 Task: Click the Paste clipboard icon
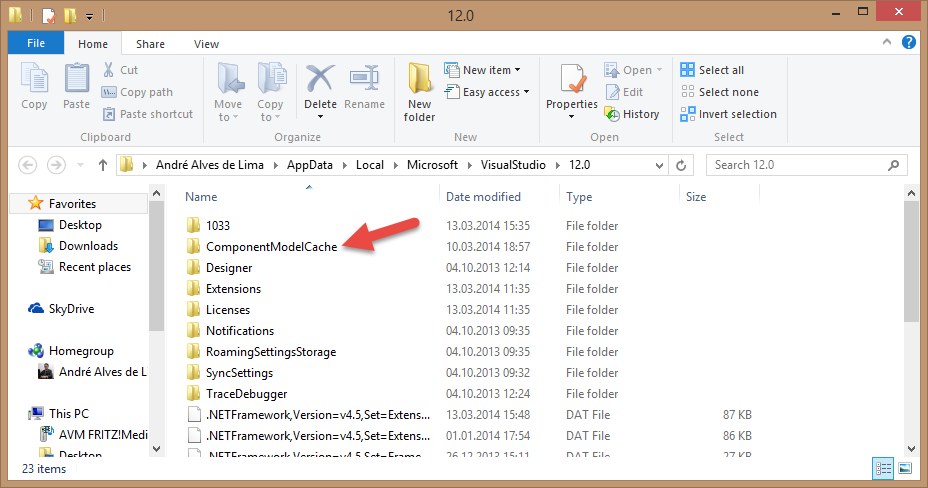pos(76,78)
